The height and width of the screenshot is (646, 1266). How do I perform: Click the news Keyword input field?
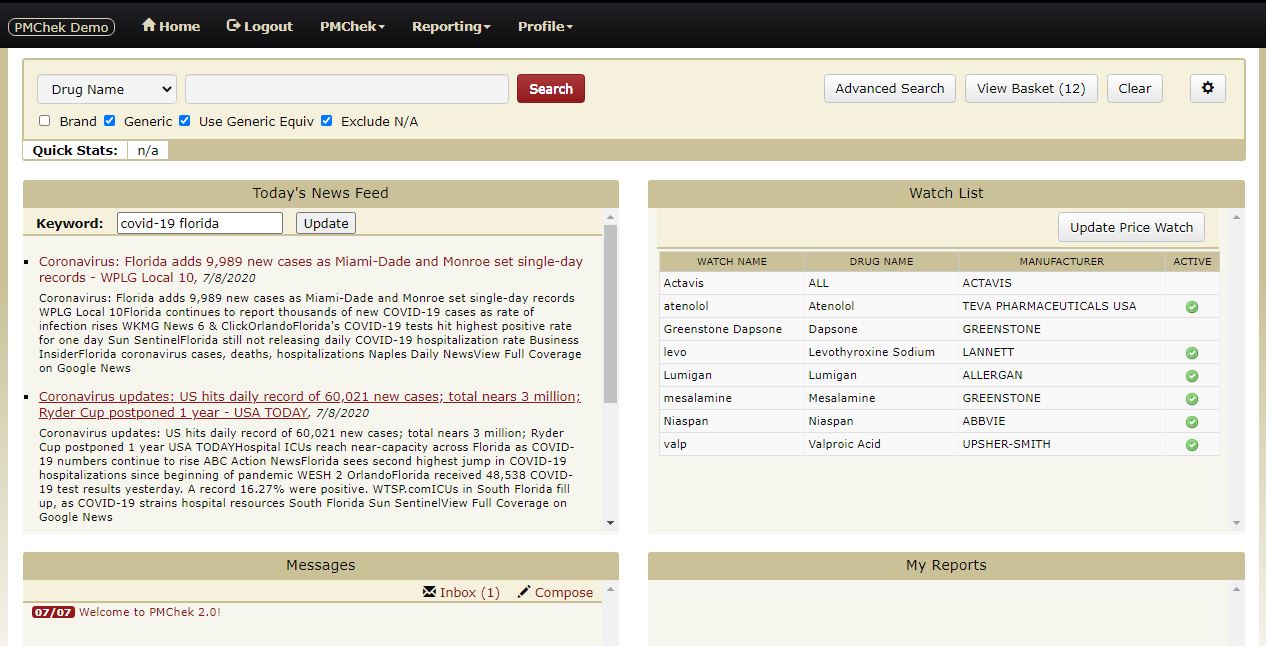(x=200, y=223)
